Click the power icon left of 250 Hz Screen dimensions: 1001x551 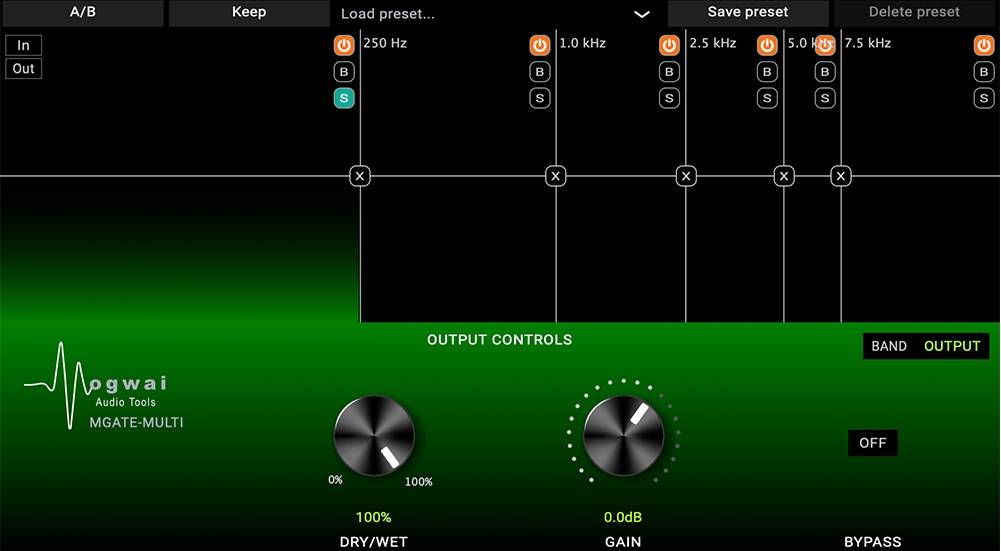click(x=344, y=45)
